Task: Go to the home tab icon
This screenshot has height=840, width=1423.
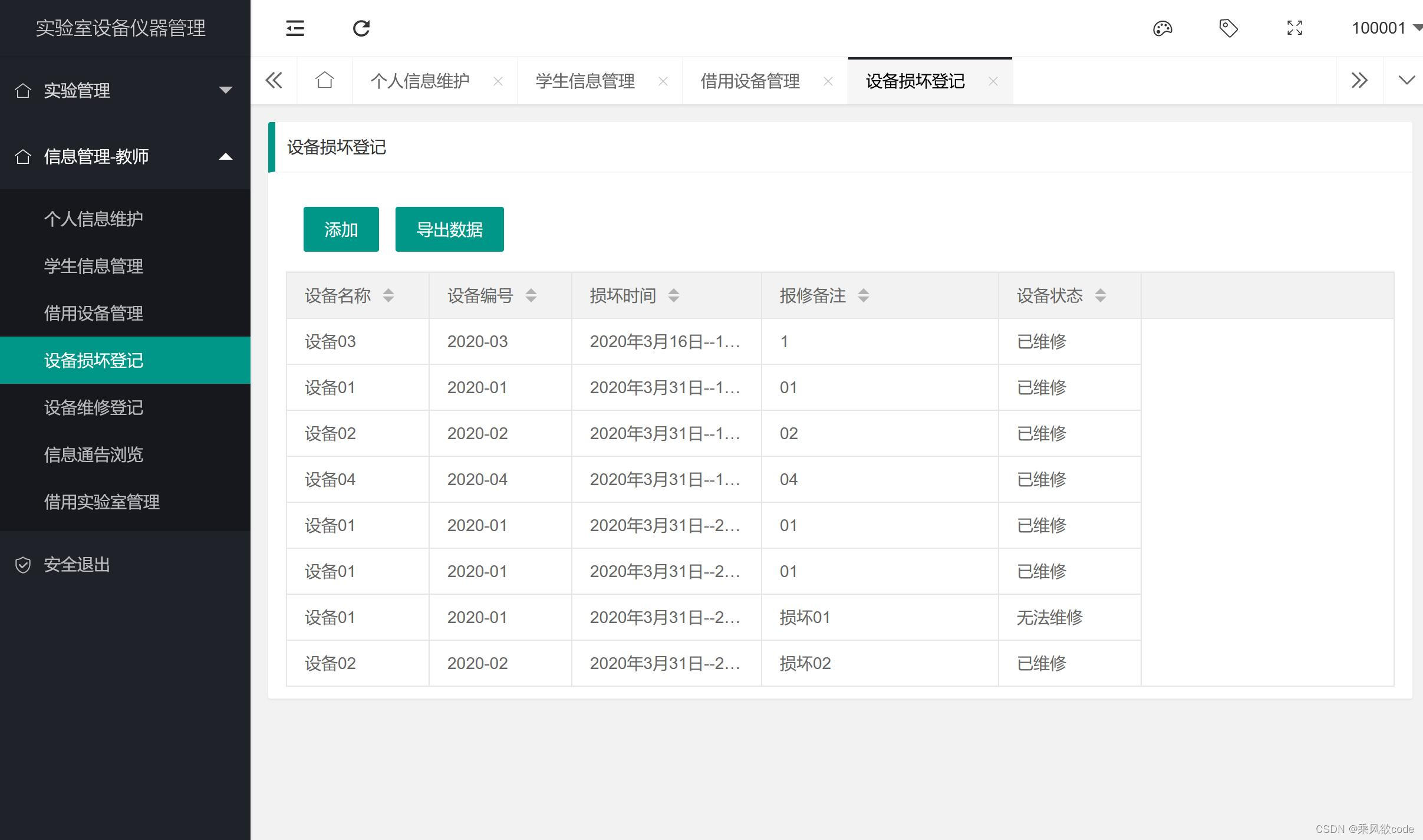Action: click(x=324, y=81)
